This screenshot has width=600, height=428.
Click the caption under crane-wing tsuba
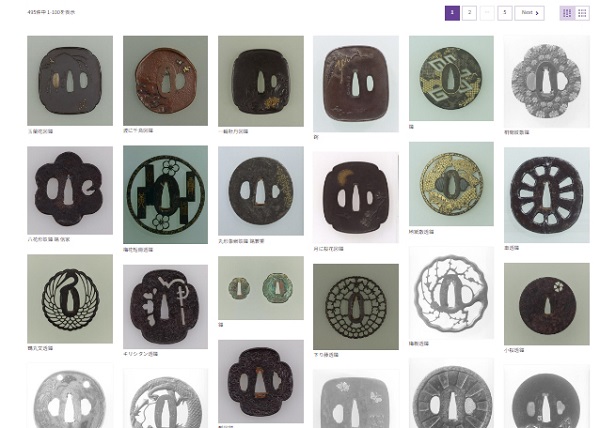40,348
